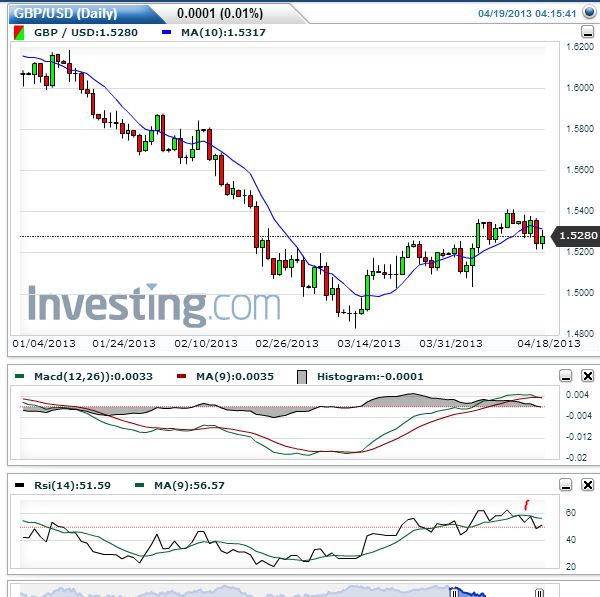The height and width of the screenshot is (597, 600).
Task: Click the 1.6000 price axis label
Action: click(580, 88)
